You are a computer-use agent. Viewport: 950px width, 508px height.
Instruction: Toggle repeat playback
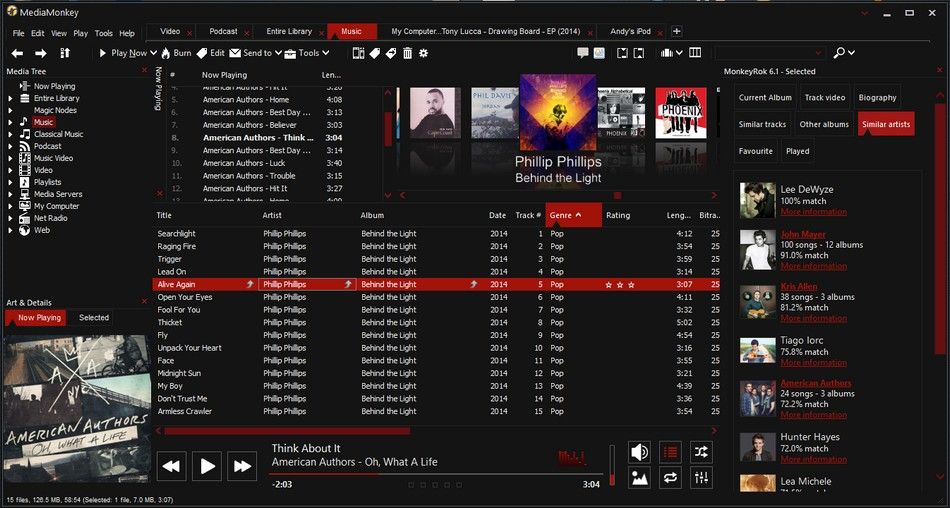pos(670,478)
